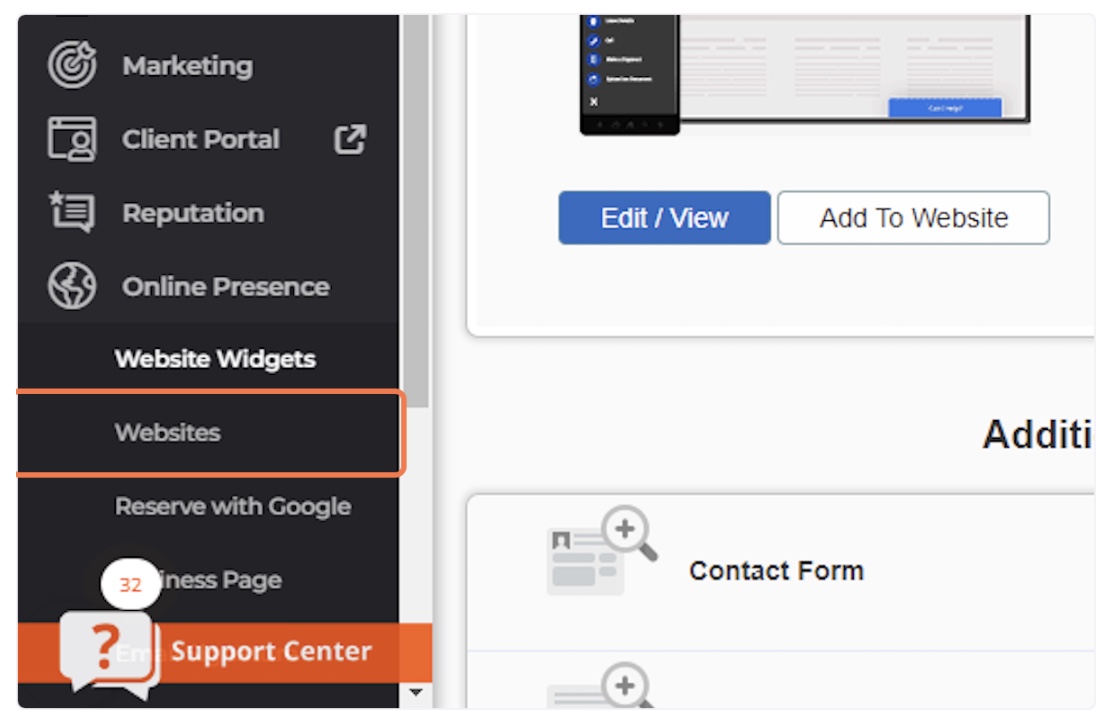
Task: Open Client Portal external link icon
Action: (x=350, y=139)
